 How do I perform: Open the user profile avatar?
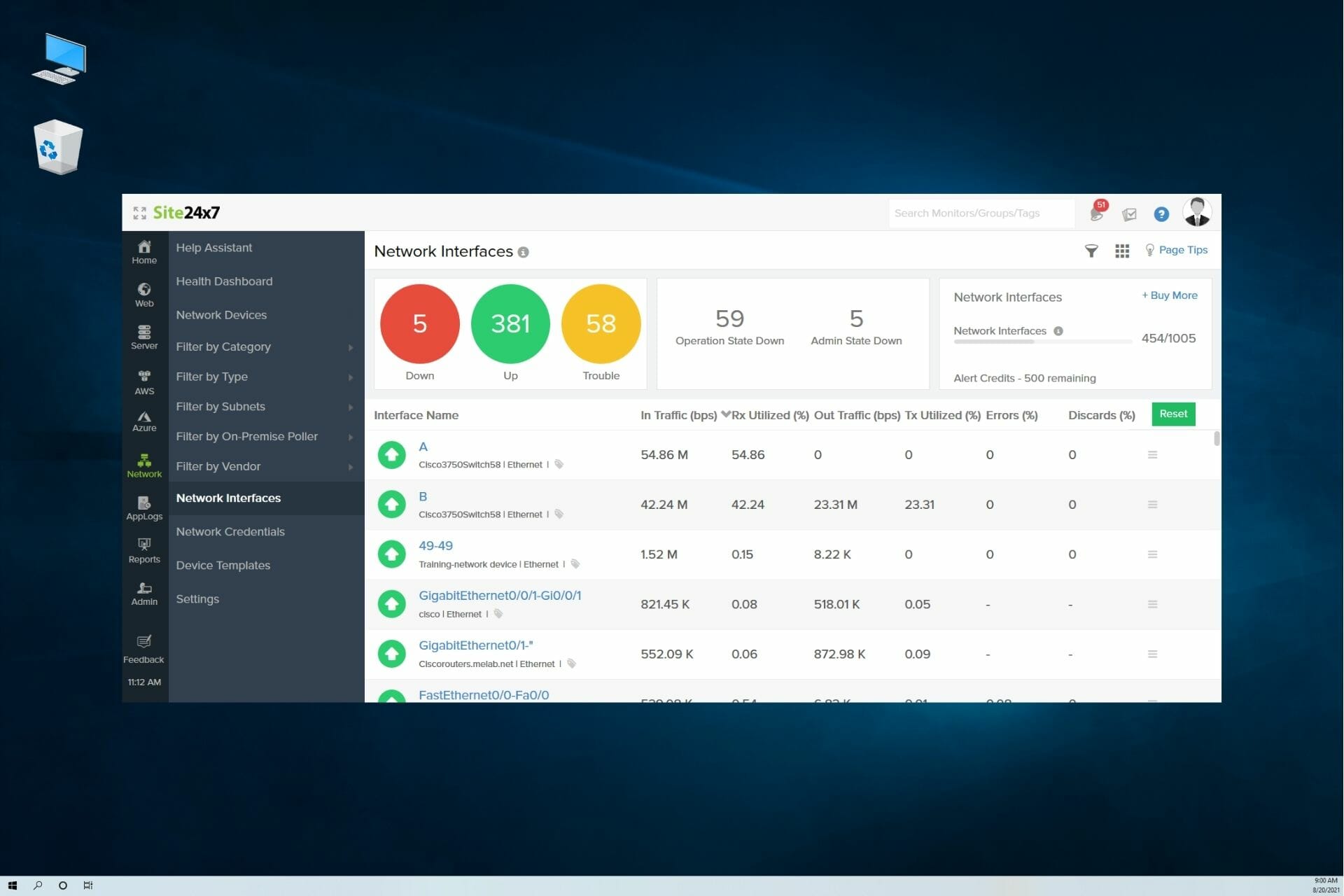(x=1197, y=212)
